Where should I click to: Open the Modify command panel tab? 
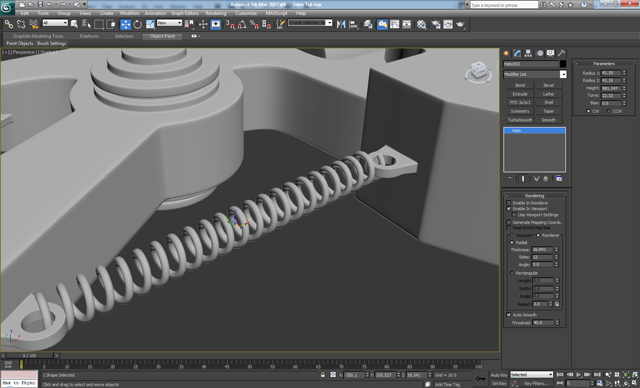[x=517, y=53]
